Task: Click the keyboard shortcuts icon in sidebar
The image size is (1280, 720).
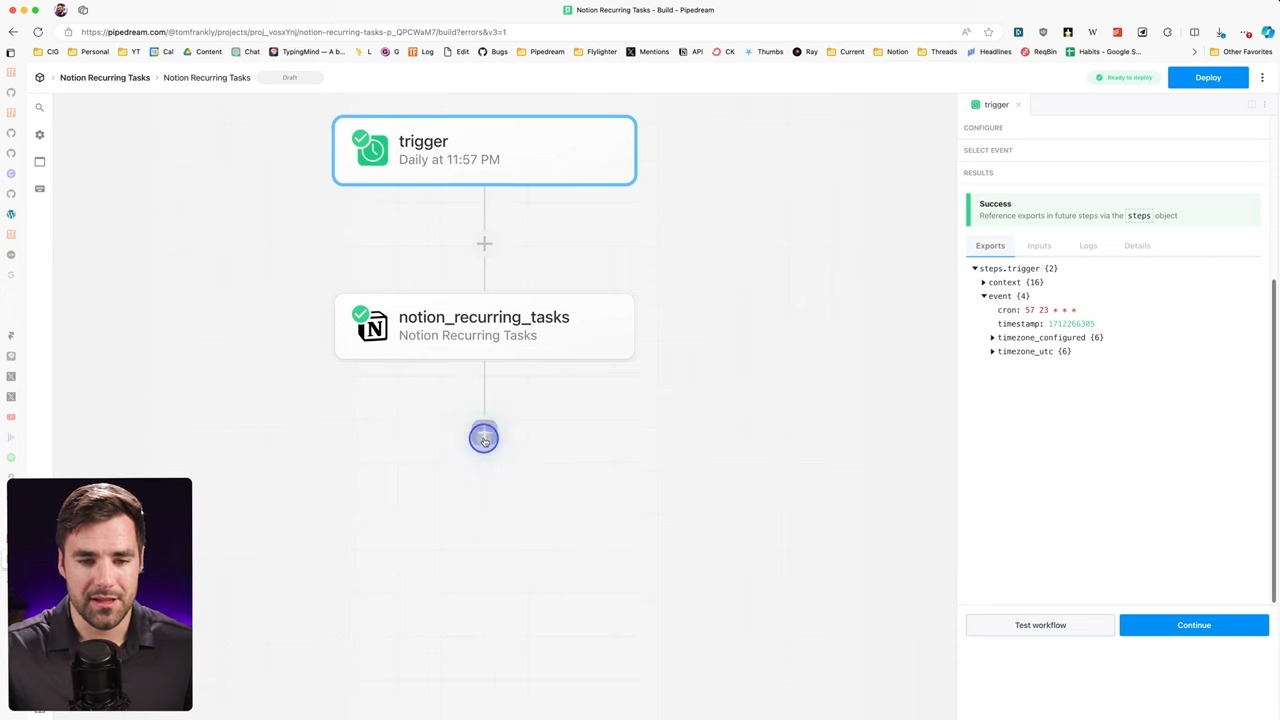Action: (40, 189)
